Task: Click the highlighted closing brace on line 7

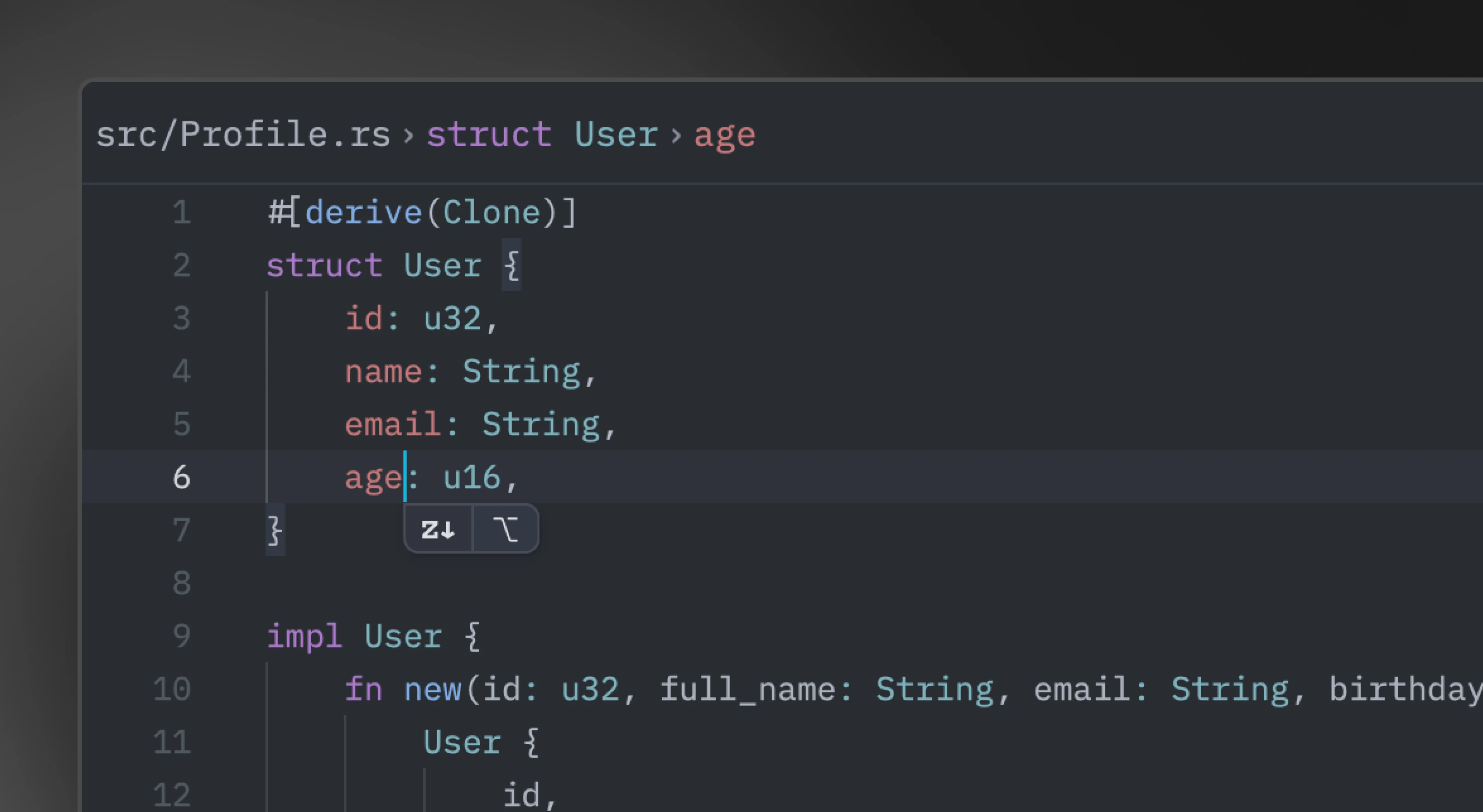Action: 274,531
